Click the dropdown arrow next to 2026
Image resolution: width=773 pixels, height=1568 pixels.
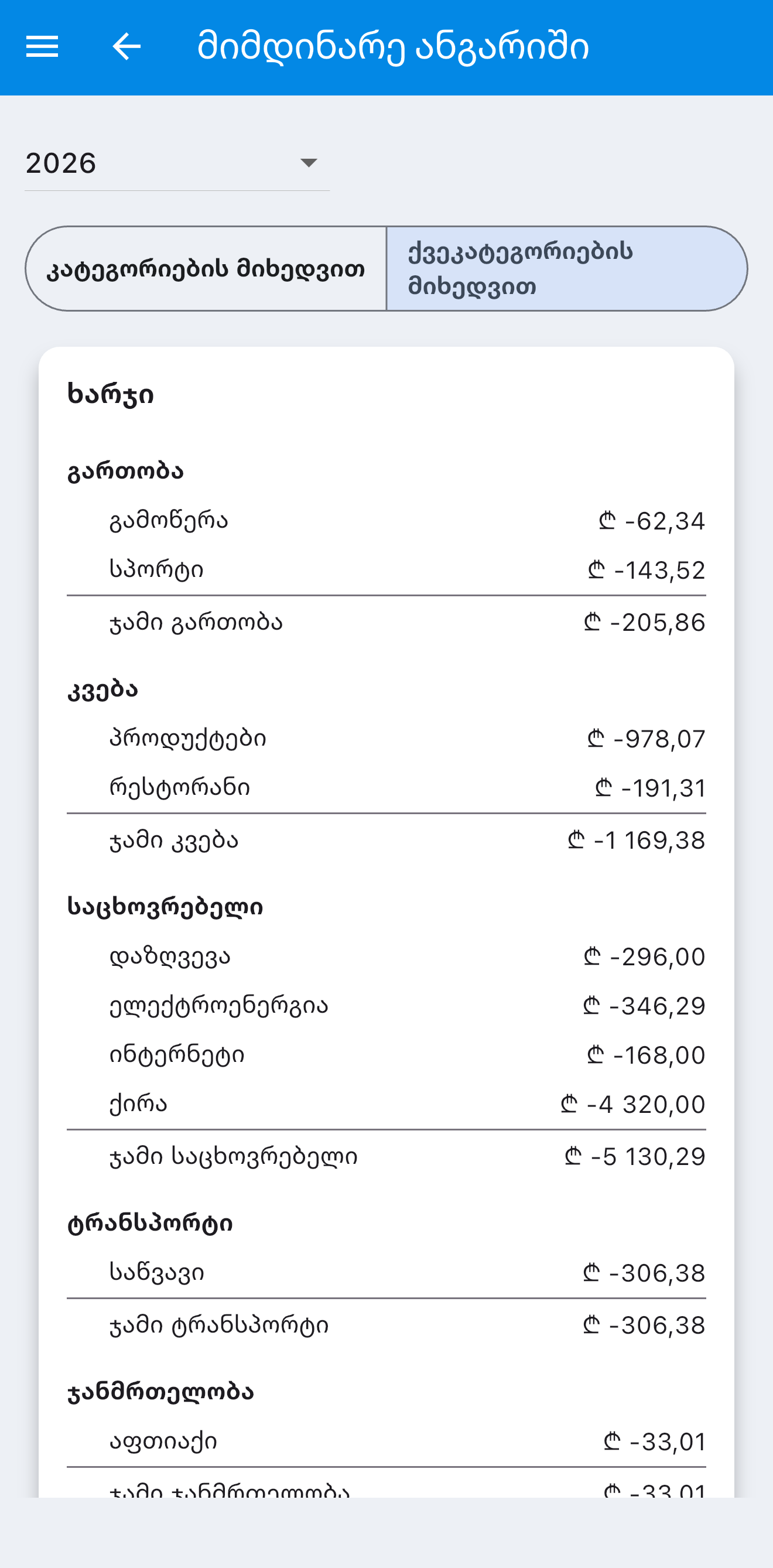[309, 163]
